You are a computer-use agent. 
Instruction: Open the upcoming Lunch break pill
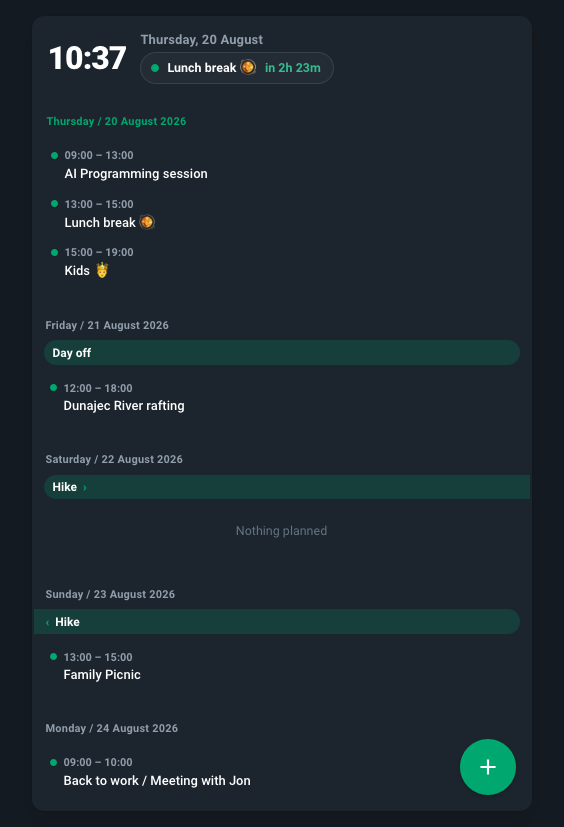pyautogui.click(x=237, y=68)
